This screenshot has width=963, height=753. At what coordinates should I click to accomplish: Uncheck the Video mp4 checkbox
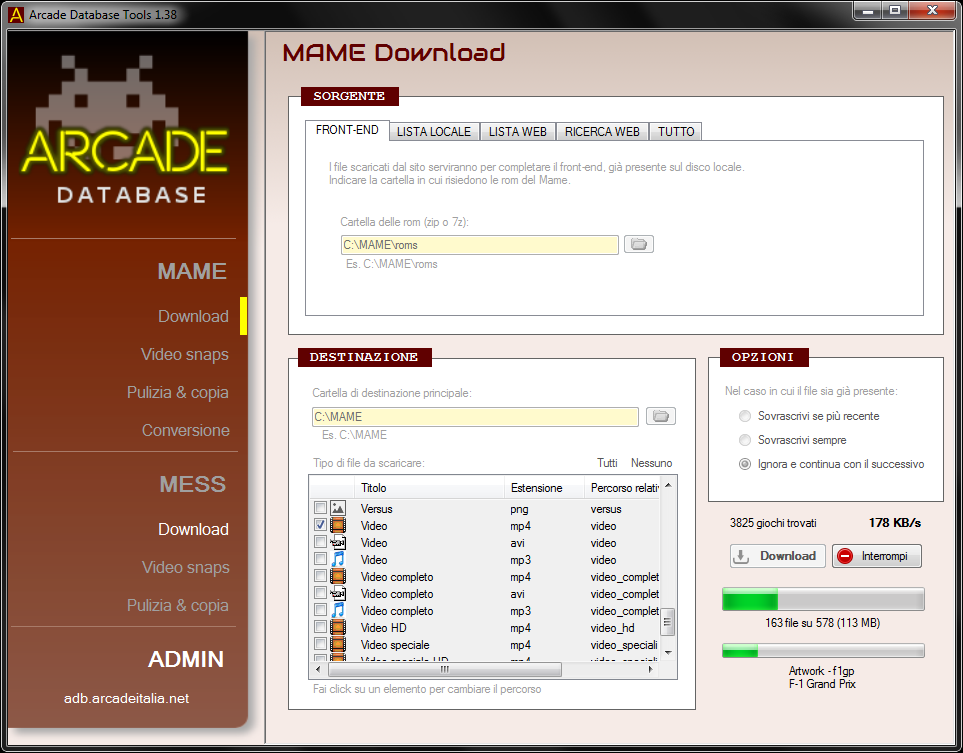(321, 526)
